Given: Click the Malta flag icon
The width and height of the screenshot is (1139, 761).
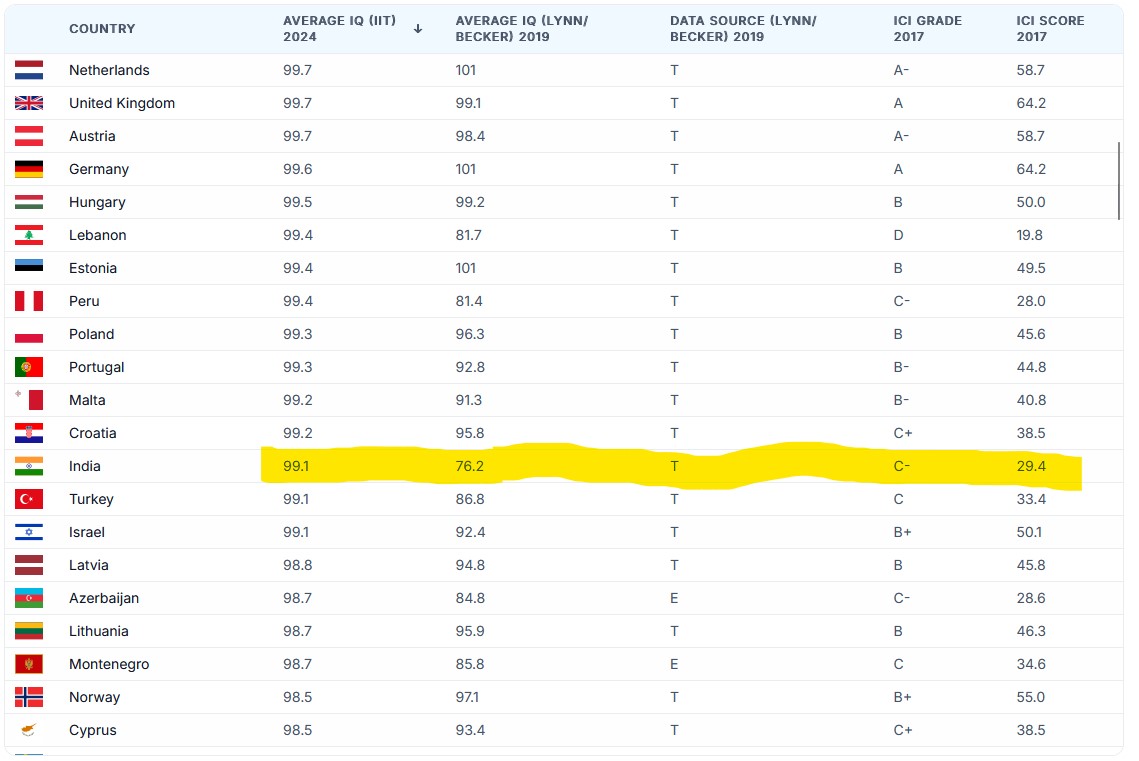Looking at the screenshot, I should (28, 399).
